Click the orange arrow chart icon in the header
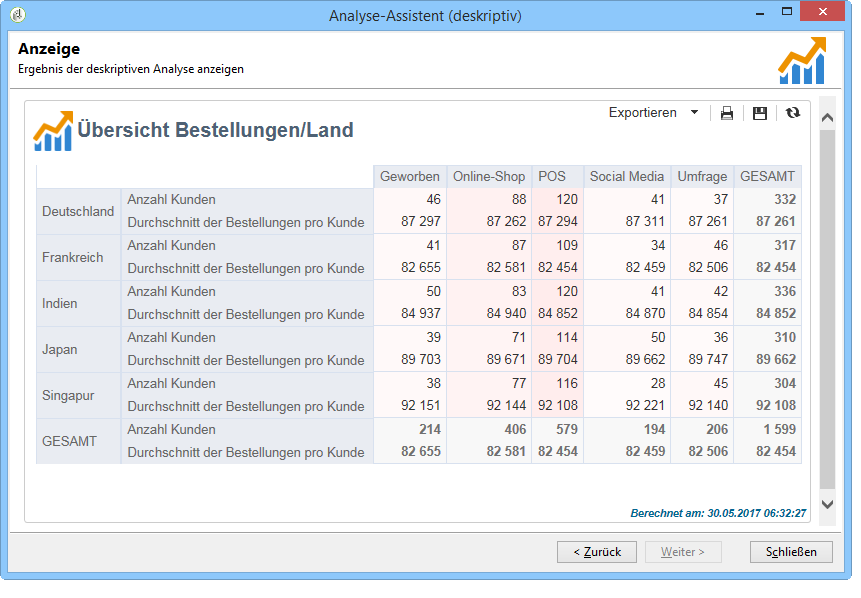 [x=802, y=60]
